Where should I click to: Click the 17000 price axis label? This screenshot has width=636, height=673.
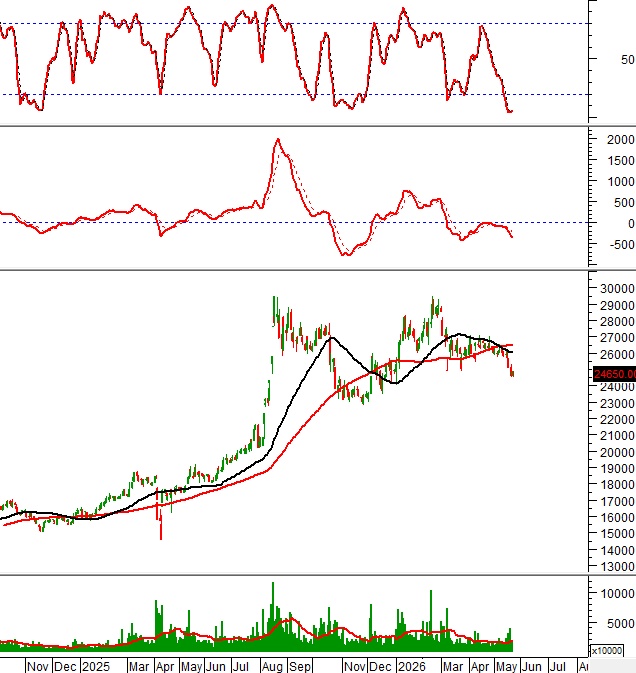tap(617, 501)
